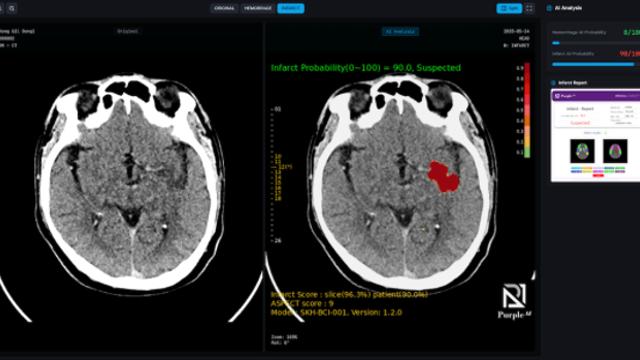Click the Infarct Report section icon

click(553, 83)
